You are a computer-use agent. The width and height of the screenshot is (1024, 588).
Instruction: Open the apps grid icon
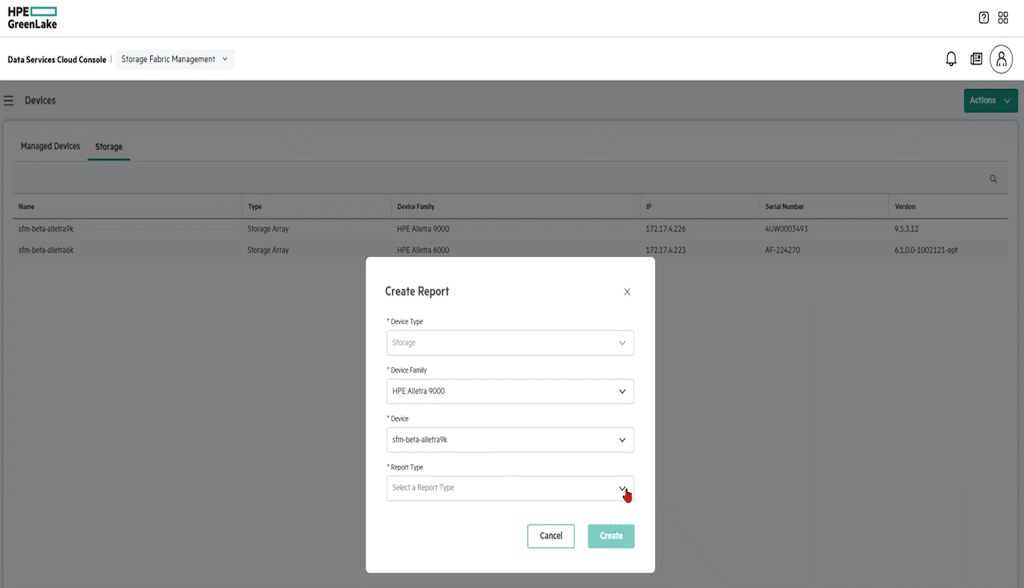click(1003, 18)
